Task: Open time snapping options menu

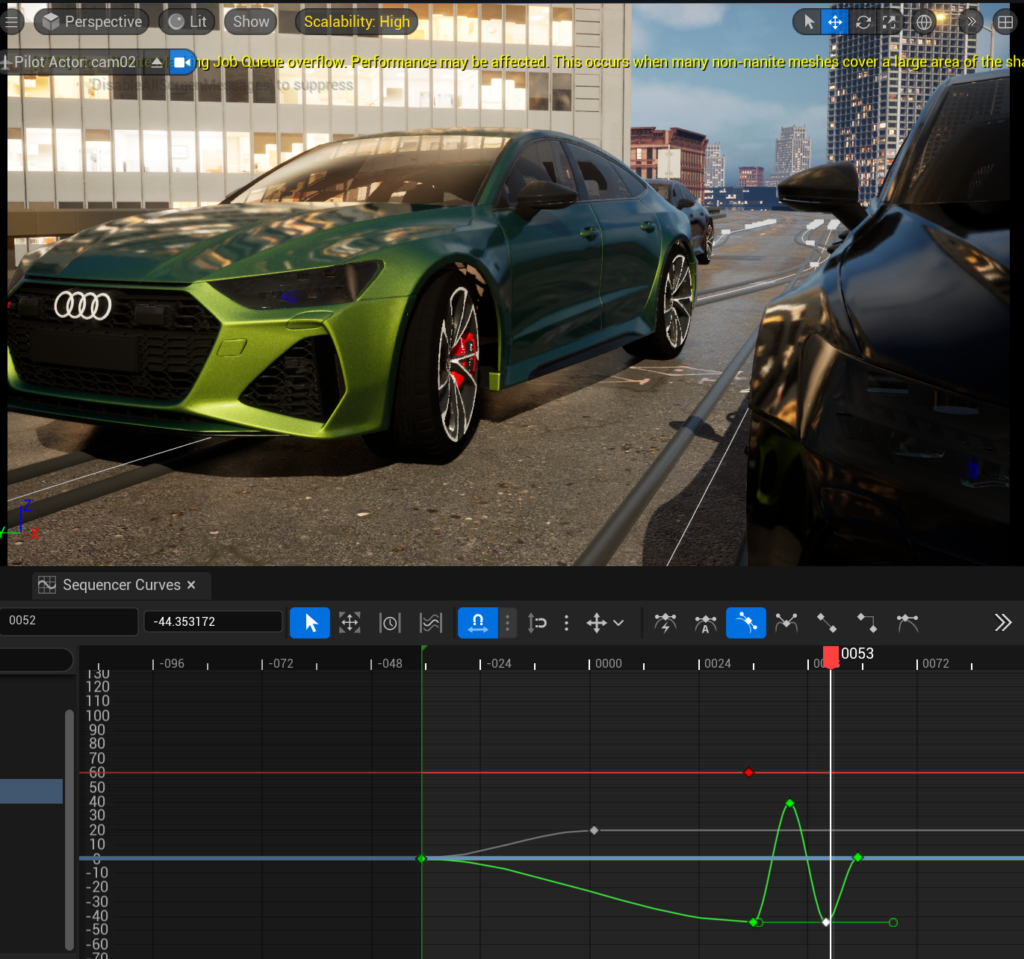Action: pos(507,623)
